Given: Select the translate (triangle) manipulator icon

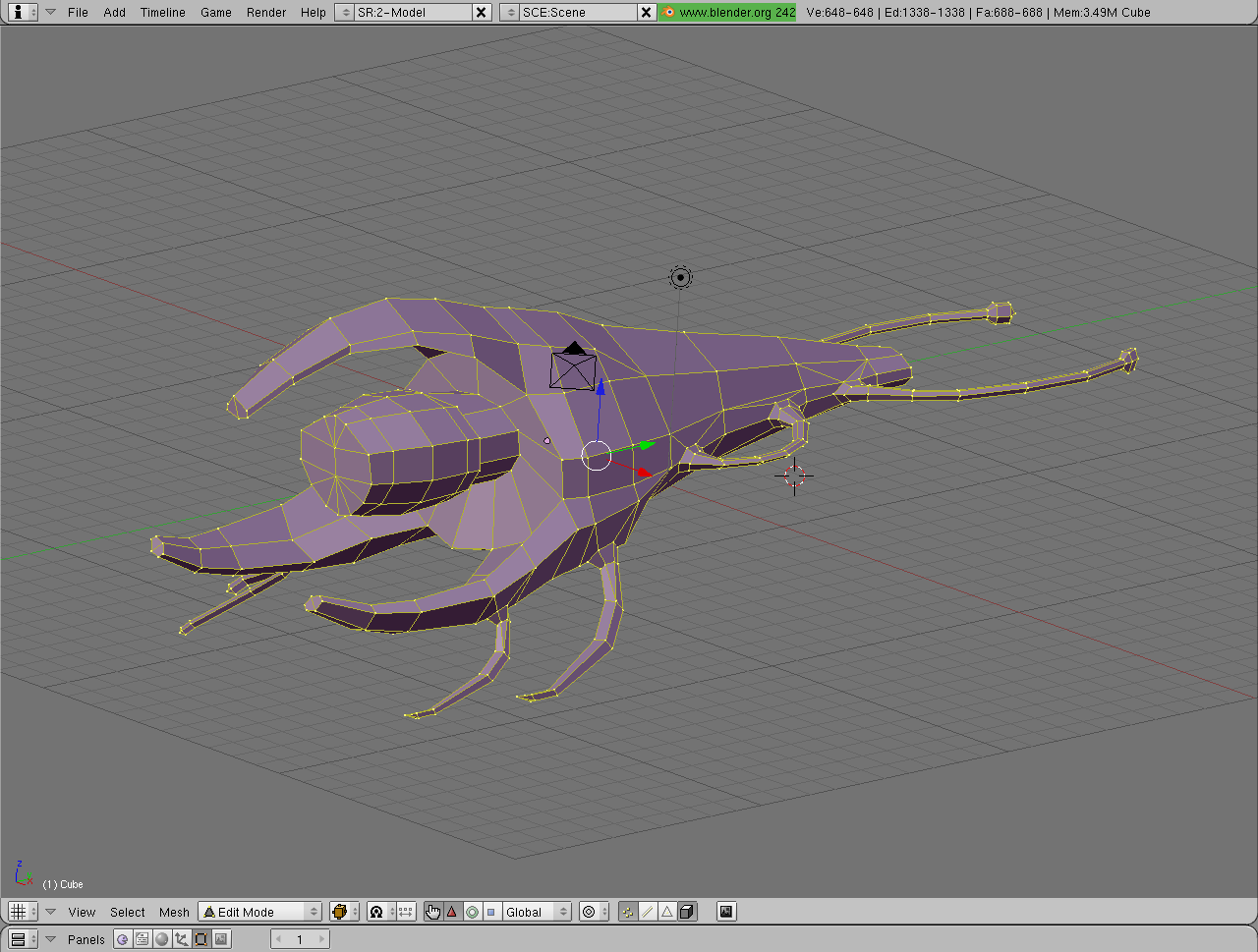Looking at the screenshot, I should (x=452, y=912).
